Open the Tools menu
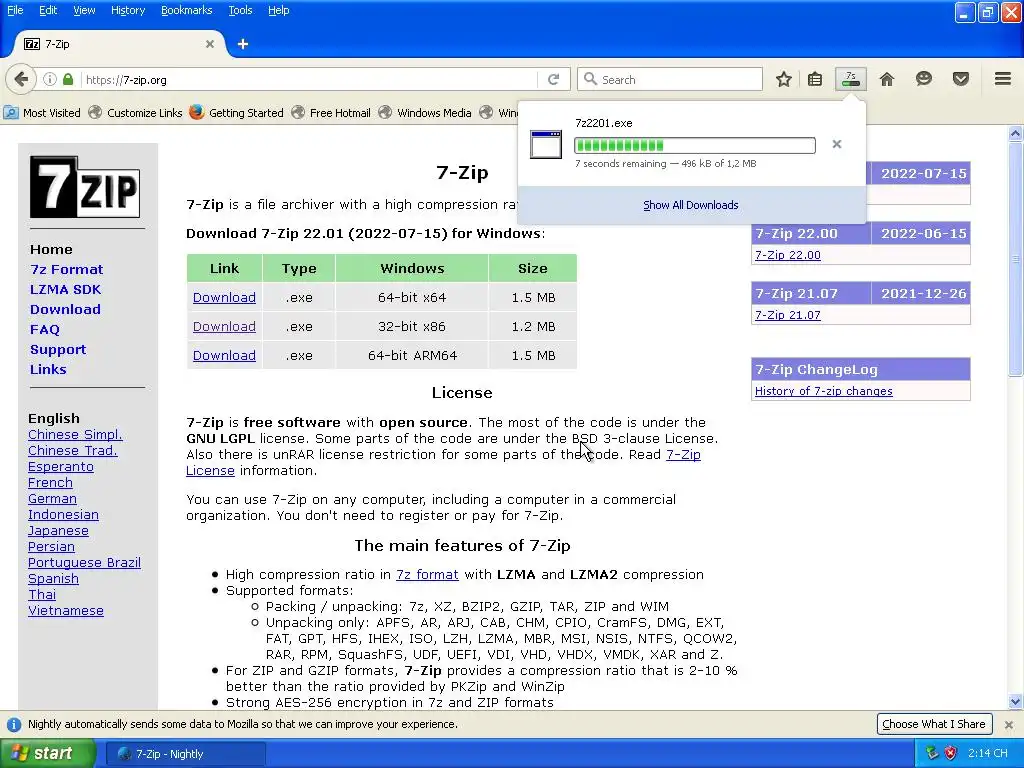The image size is (1024, 768). click(240, 10)
